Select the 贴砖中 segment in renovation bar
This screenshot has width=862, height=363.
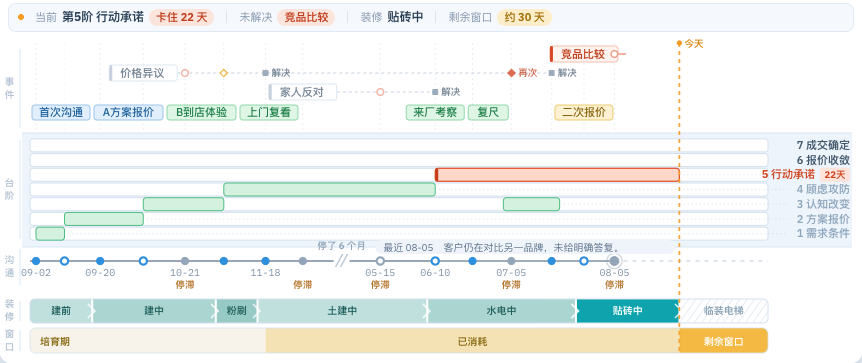point(628,311)
